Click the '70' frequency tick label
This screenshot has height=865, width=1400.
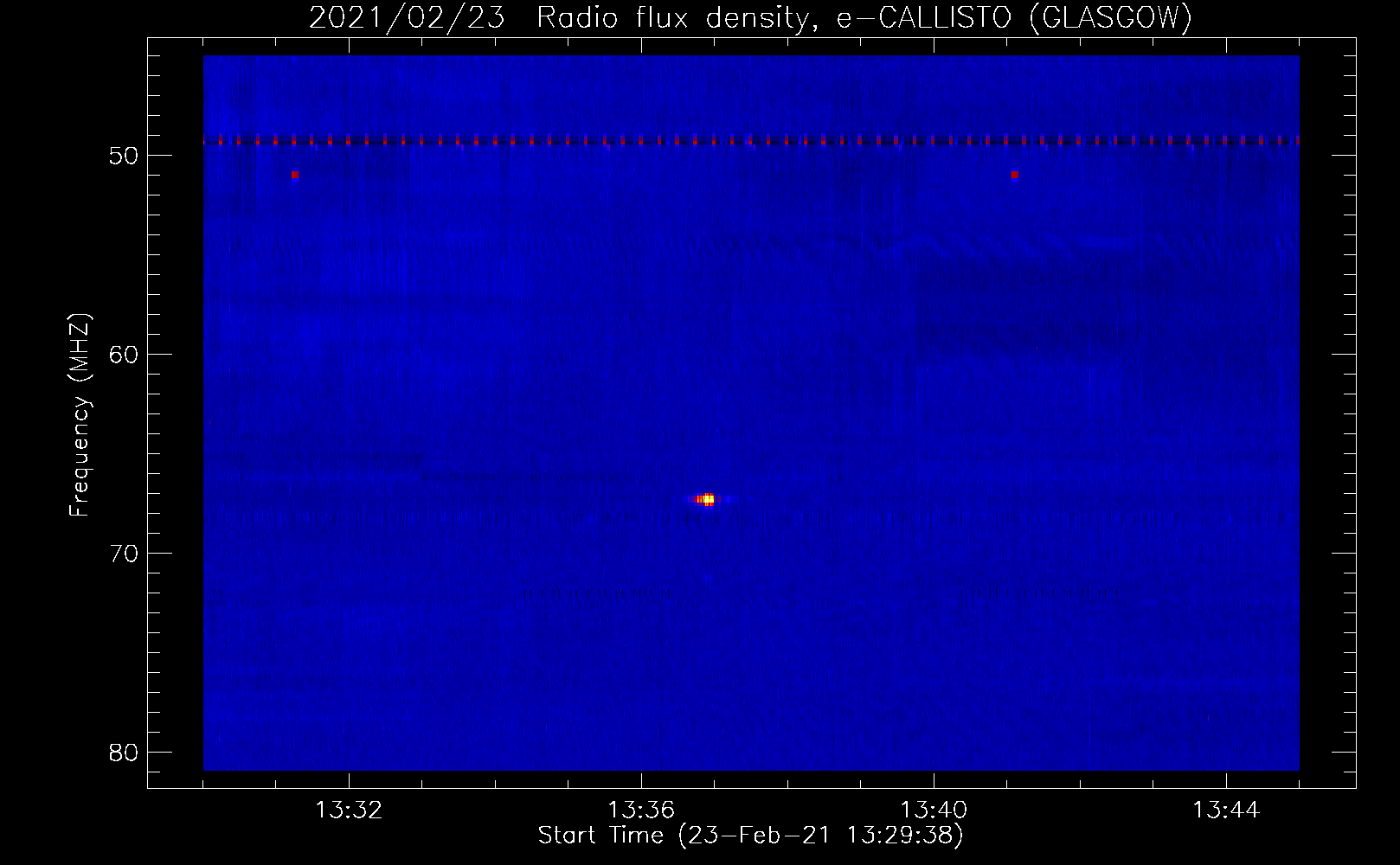point(124,554)
